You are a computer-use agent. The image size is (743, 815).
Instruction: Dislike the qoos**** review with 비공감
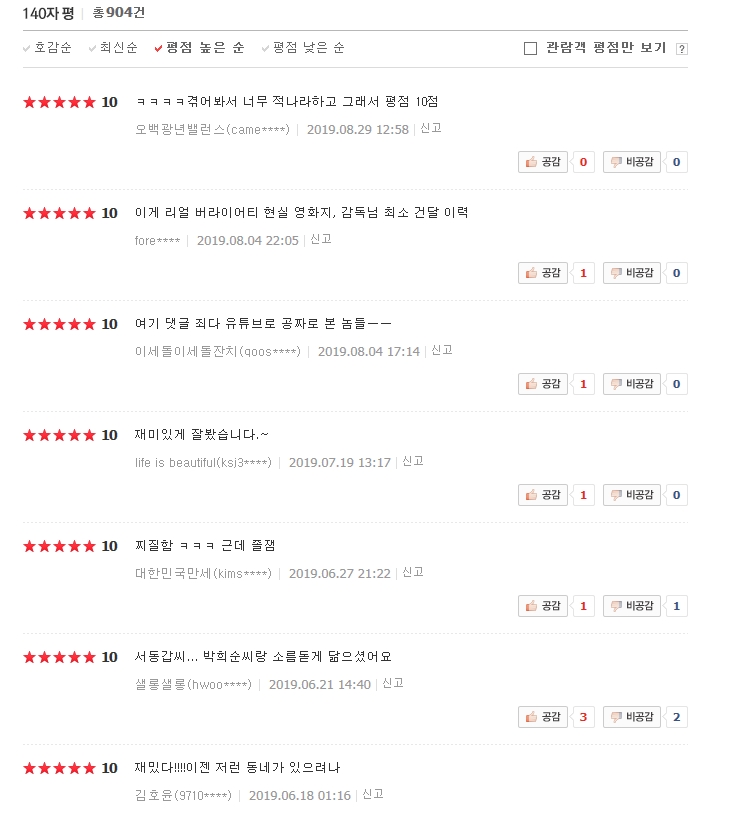pyautogui.click(x=632, y=384)
